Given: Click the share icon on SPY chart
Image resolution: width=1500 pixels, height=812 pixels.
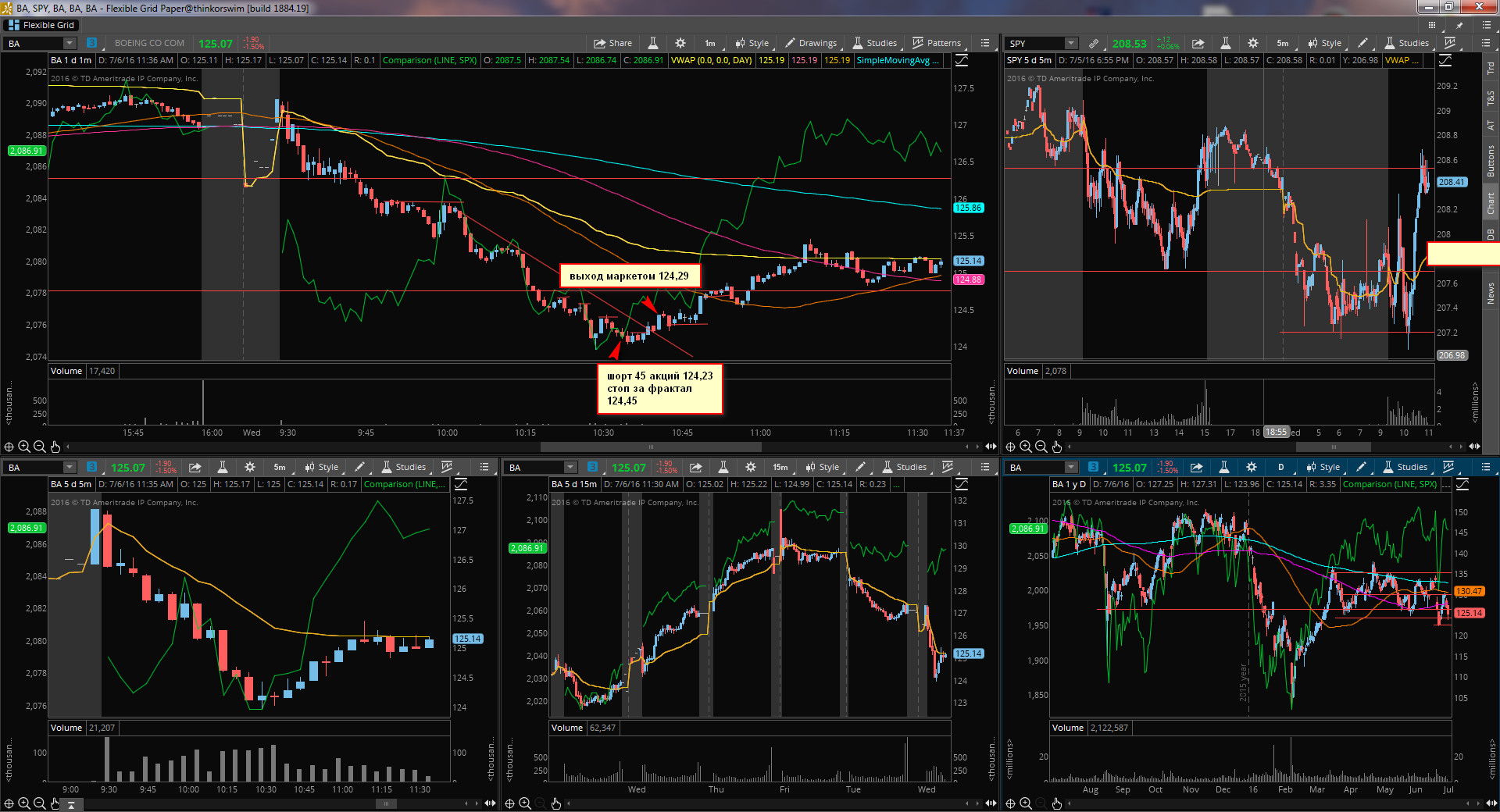Looking at the screenshot, I should point(1198,43).
